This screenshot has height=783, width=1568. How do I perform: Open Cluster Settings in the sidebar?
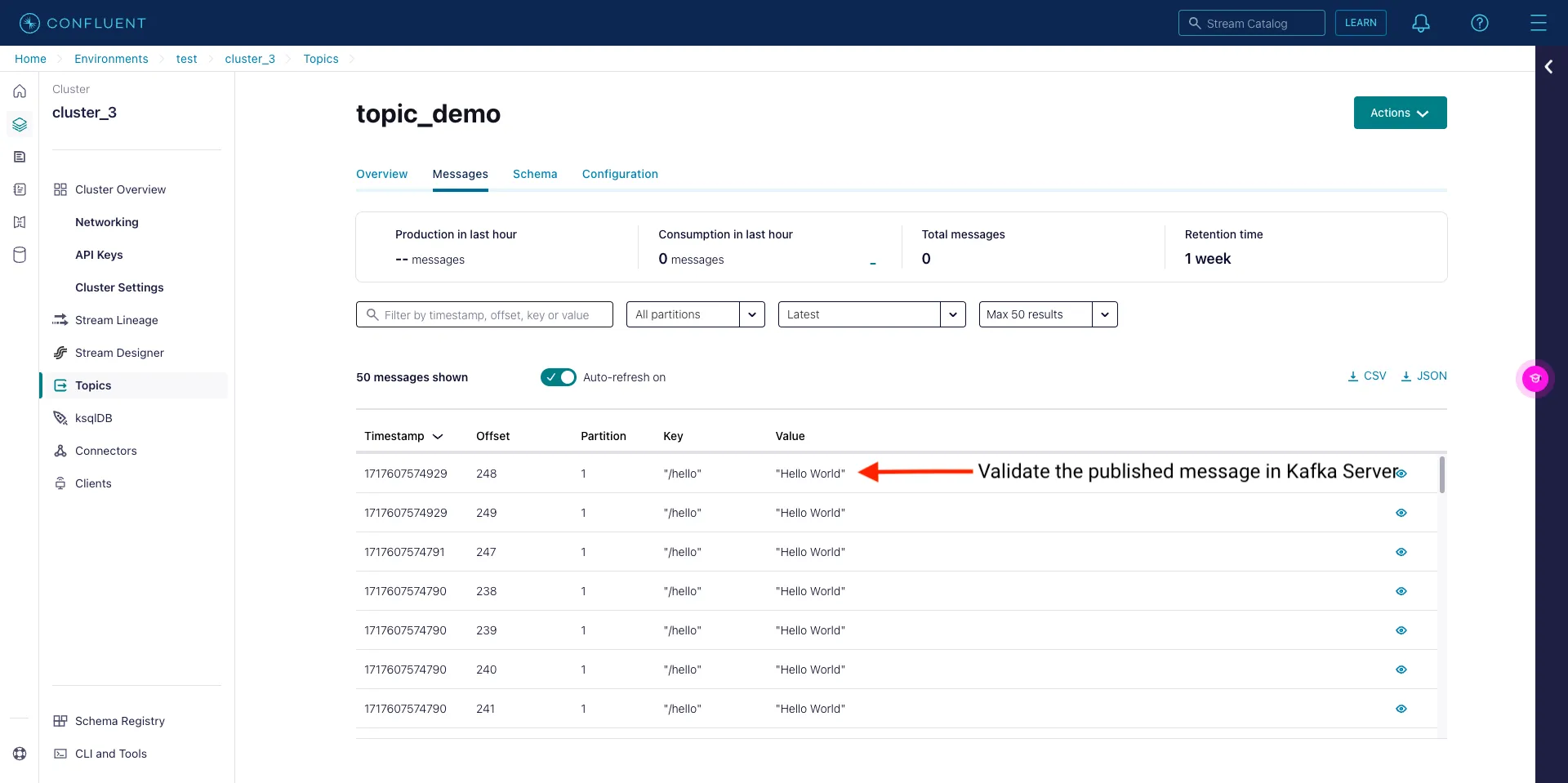[119, 287]
